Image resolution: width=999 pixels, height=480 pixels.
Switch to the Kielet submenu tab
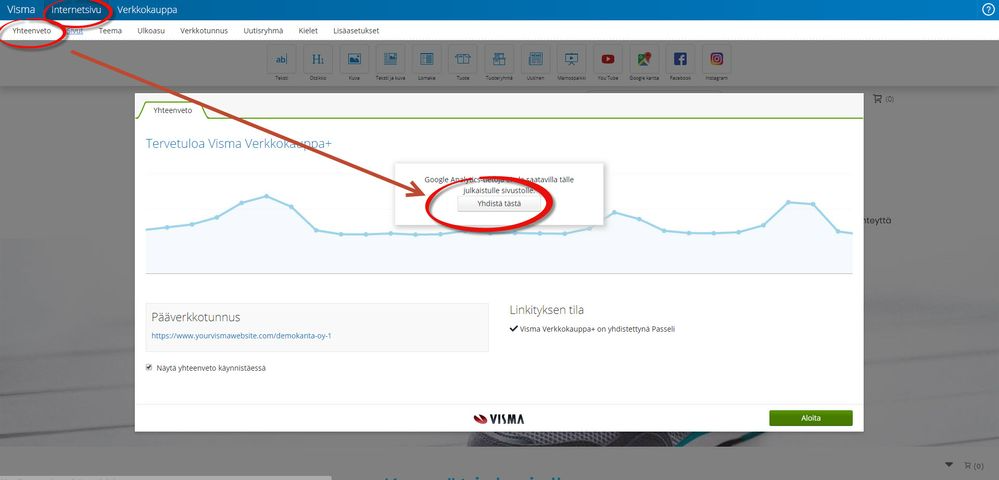click(x=308, y=30)
